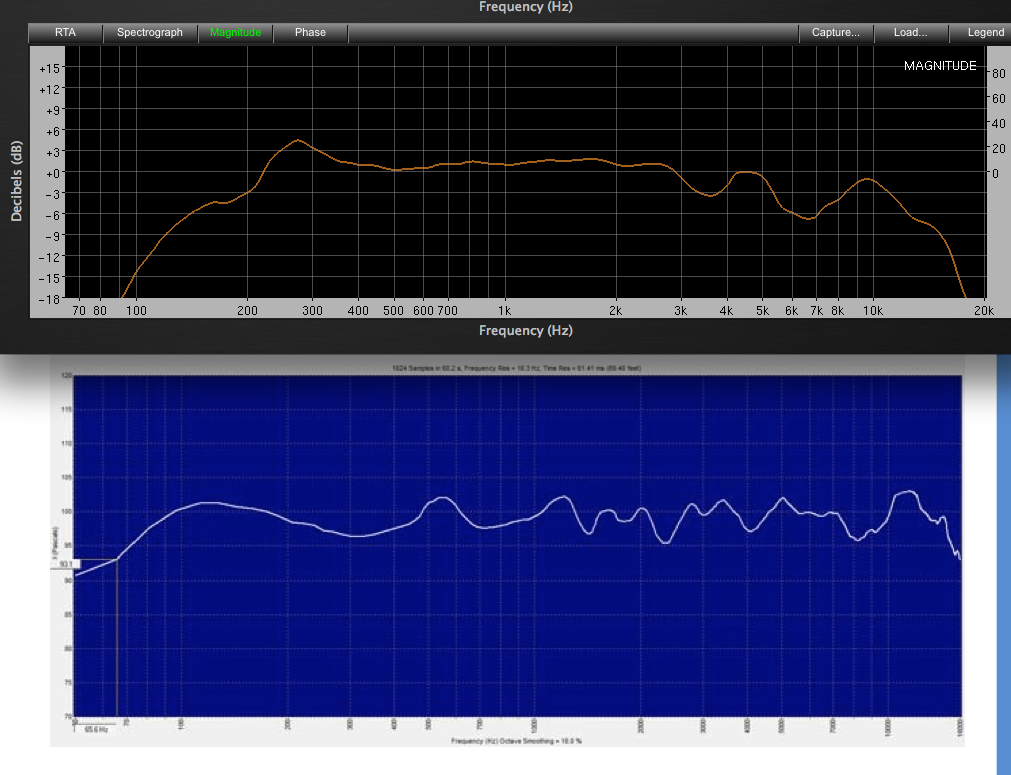This screenshot has height=775, width=1011.
Task: Switch to the RTA tab
Action: click(x=65, y=33)
